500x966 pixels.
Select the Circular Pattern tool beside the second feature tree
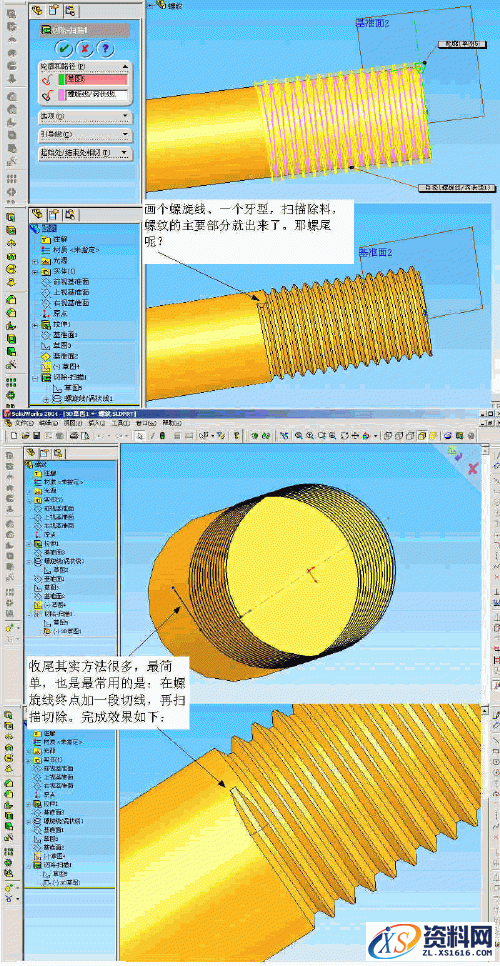11,395
